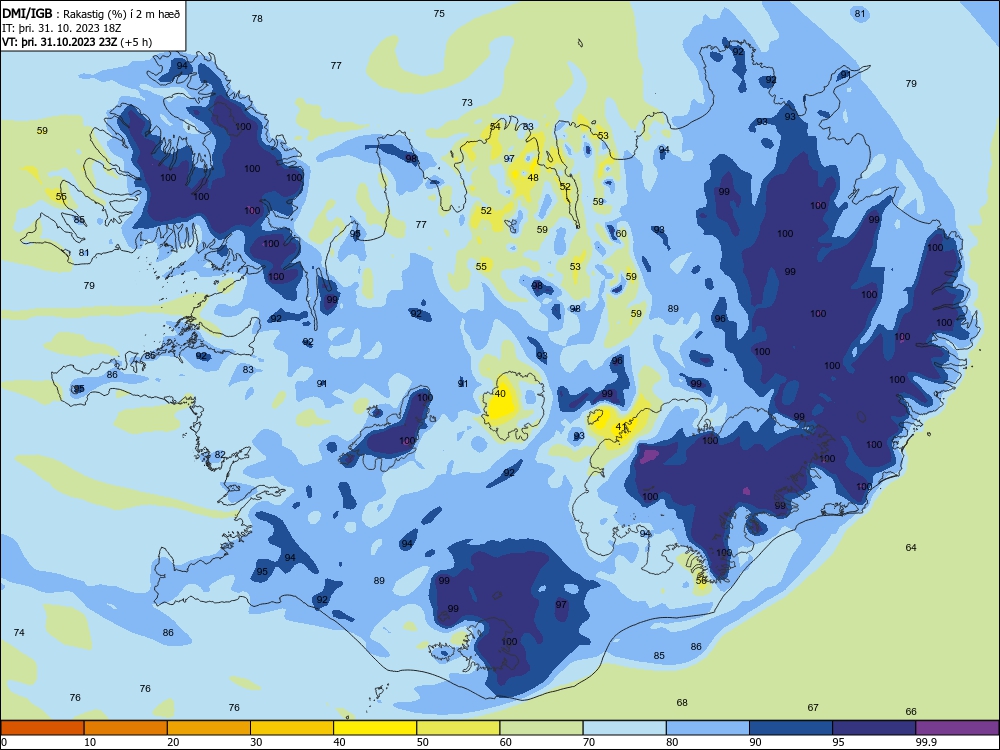Image resolution: width=1000 pixels, height=750 pixels.
Task: Click the medium blue 80–90 legend swatch
Action: pos(708,728)
